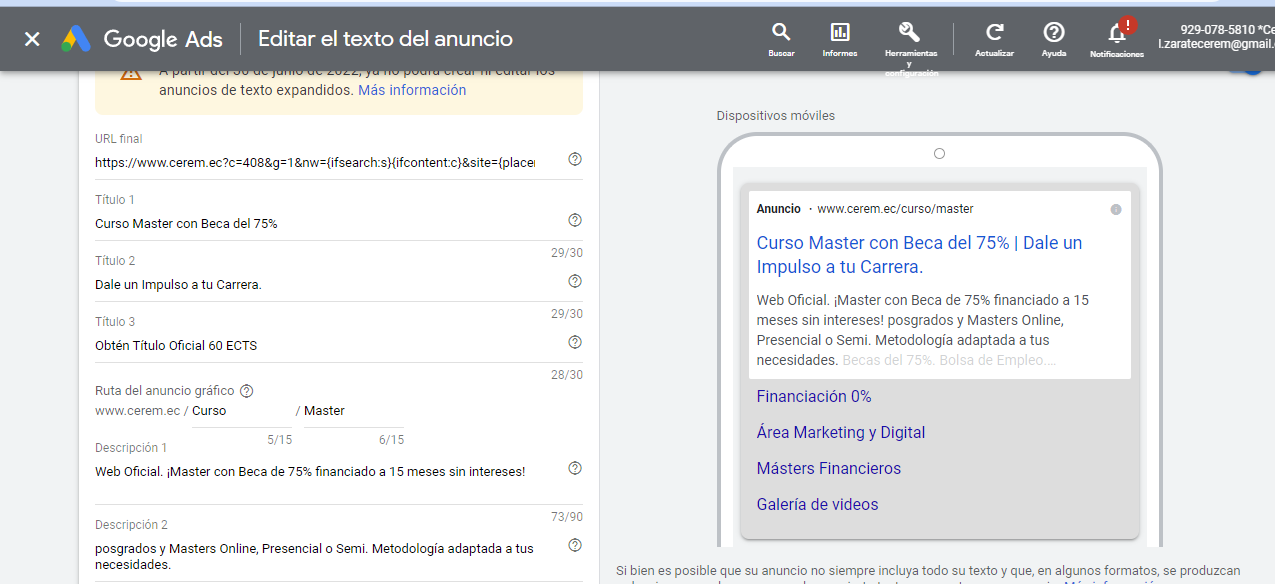The image size is (1275, 584).
Task: Click the 5/15 path character counter
Action: pyautogui.click(x=280, y=440)
